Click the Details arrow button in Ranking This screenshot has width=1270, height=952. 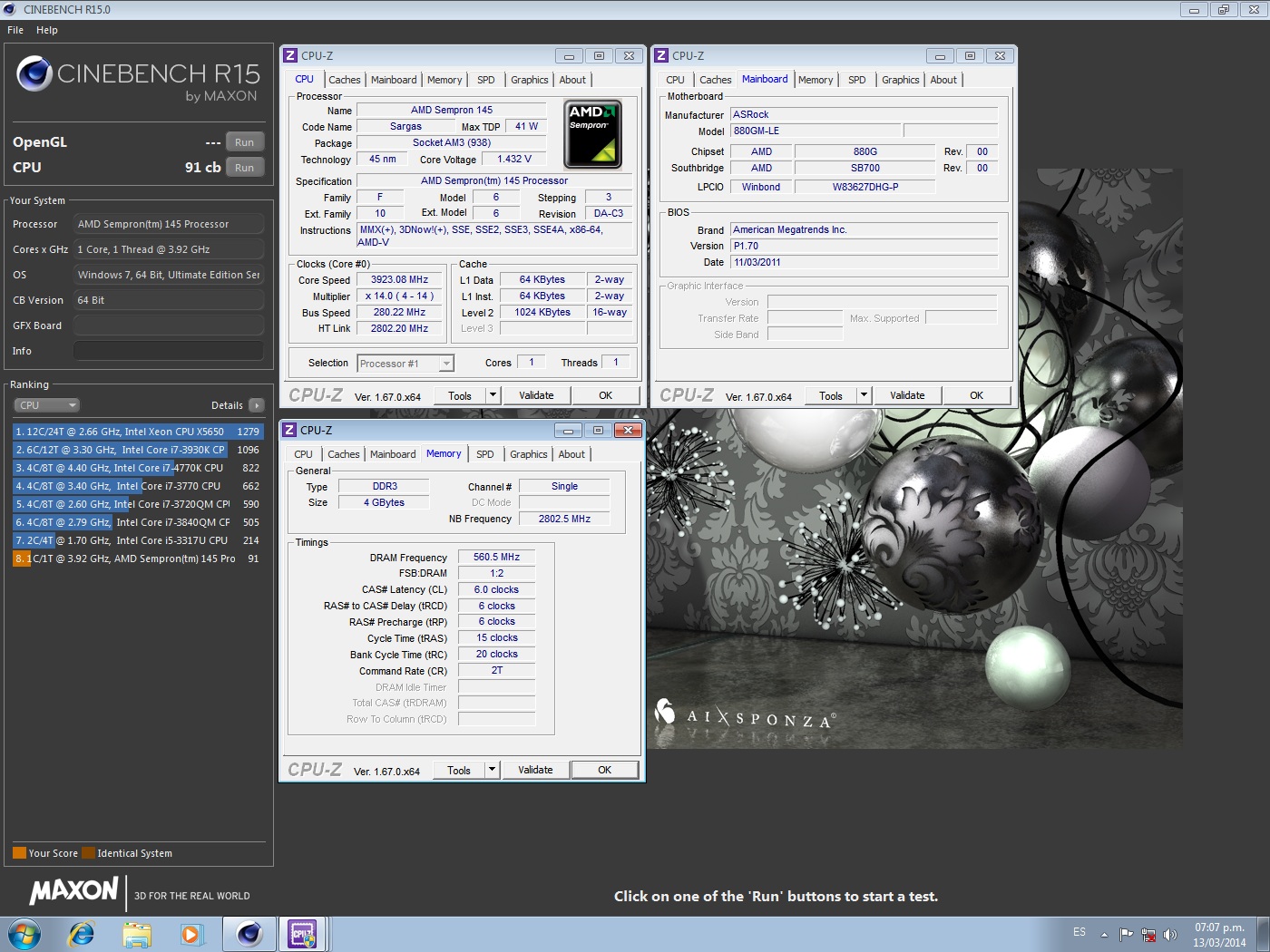pyautogui.click(x=257, y=405)
